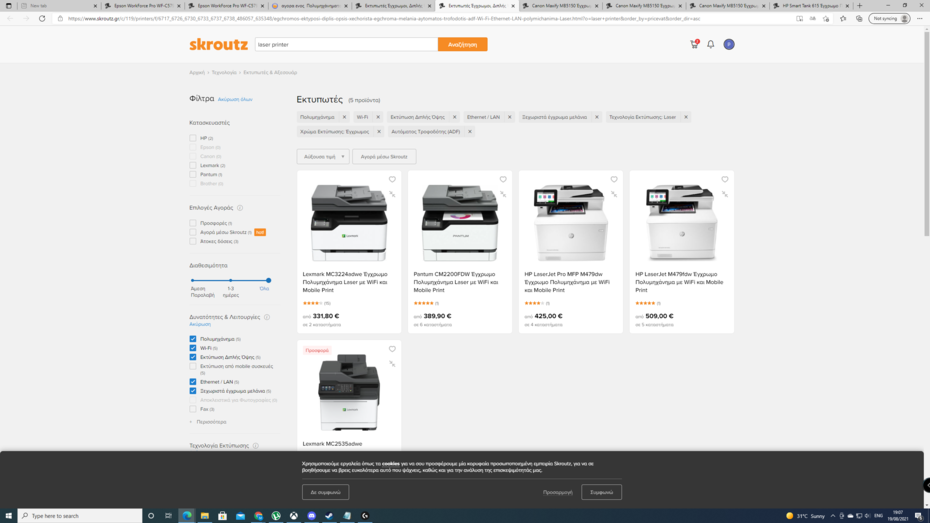Click the info icon beside Επιλογές Αγοράς
The height and width of the screenshot is (523, 930).
click(240, 208)
